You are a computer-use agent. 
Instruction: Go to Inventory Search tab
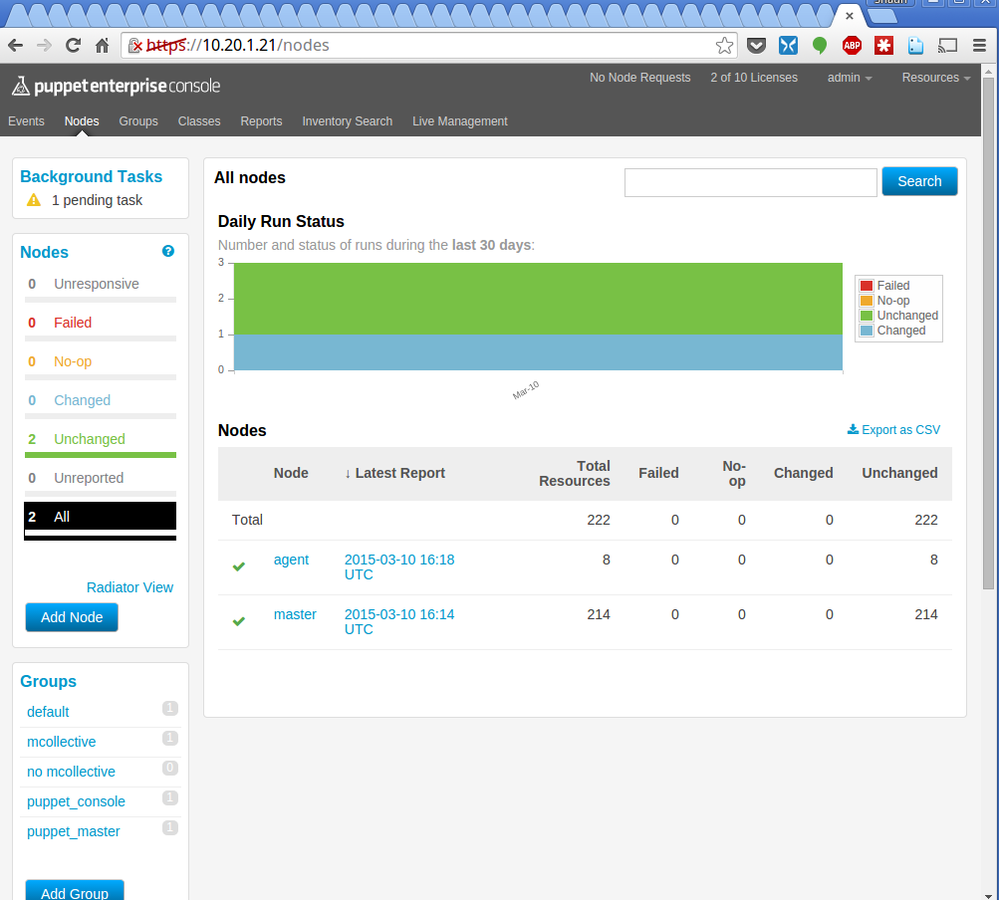(347, 121)
